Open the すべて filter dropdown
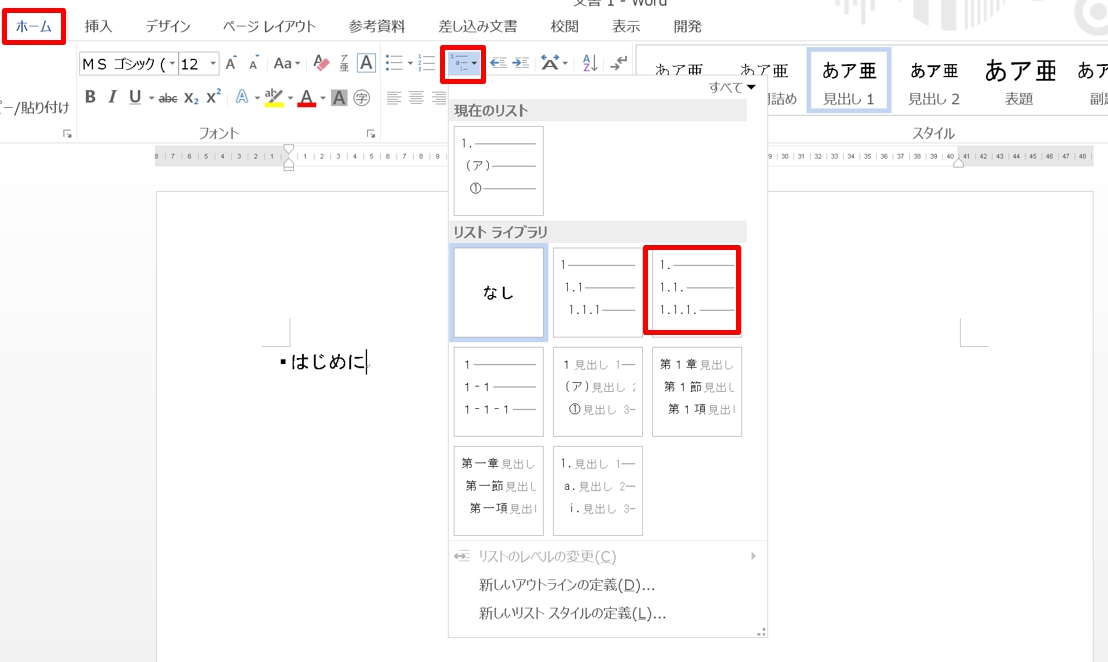The height and width of the screenshot is (662, 1108). pyautogui.click(x=733, y=87)
